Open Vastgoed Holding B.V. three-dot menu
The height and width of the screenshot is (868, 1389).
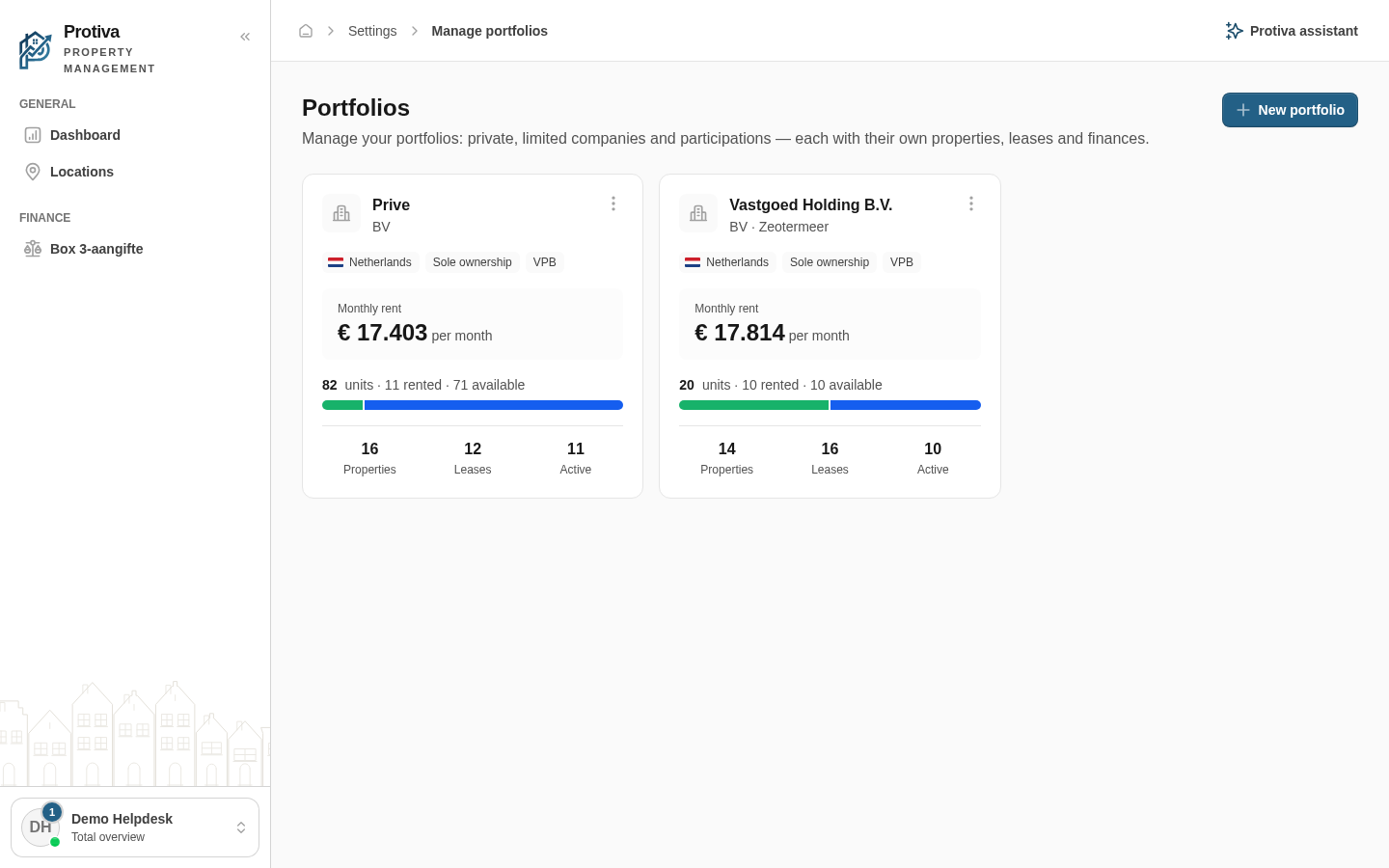[971, 203]
